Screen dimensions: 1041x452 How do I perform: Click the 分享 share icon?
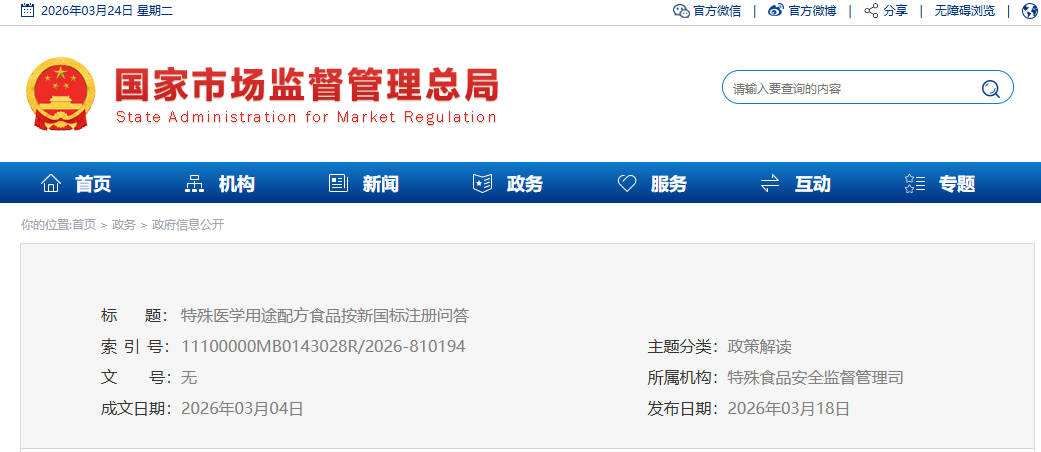click(871, 11)
